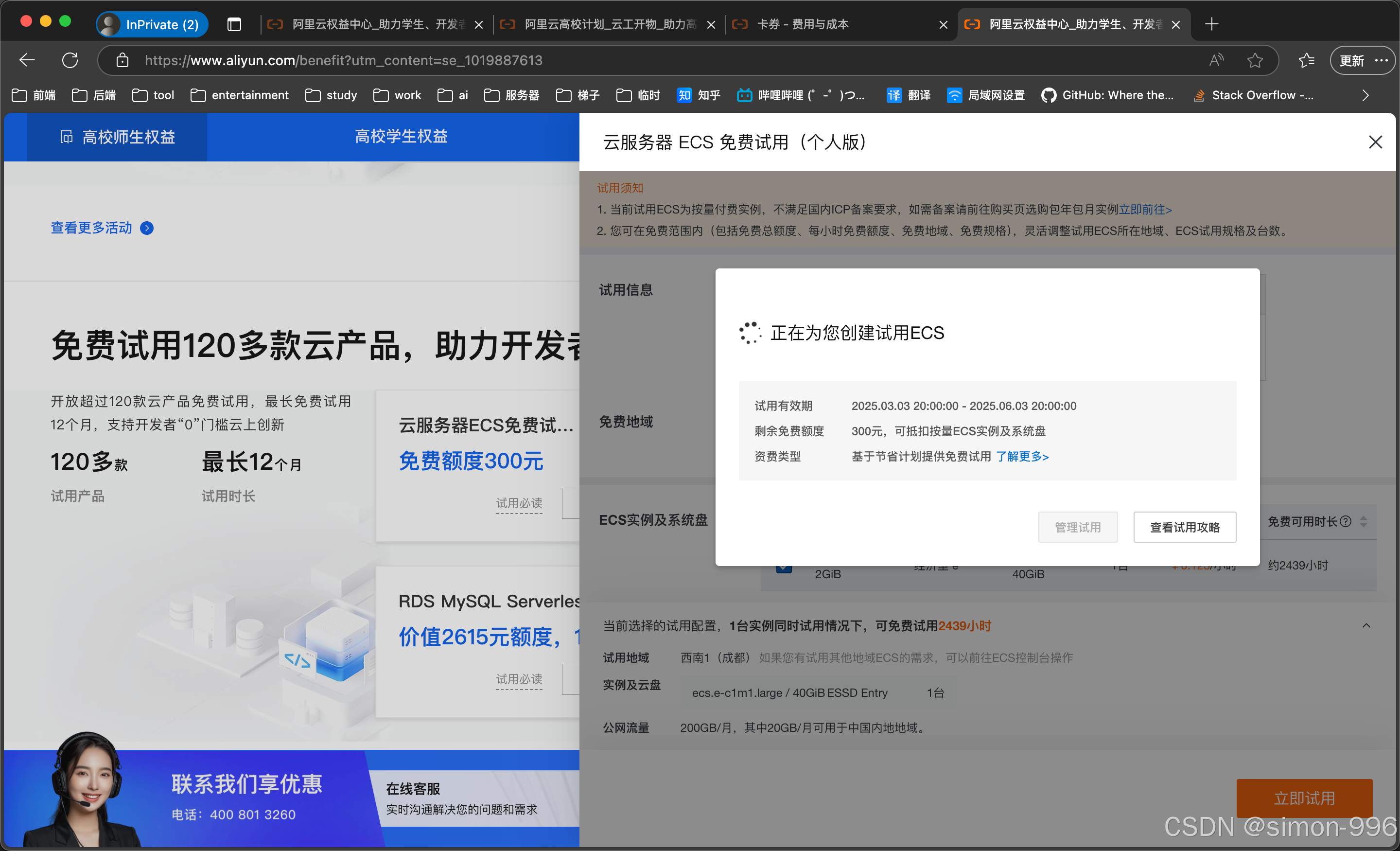Open the 查看更多活动 link
This screenshot has height=851, width=1400.
91,228
